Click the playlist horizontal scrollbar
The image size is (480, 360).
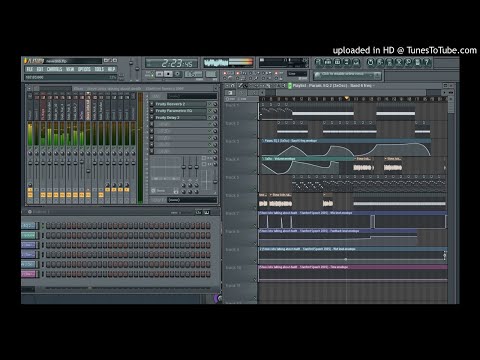(x=351, y=92)
